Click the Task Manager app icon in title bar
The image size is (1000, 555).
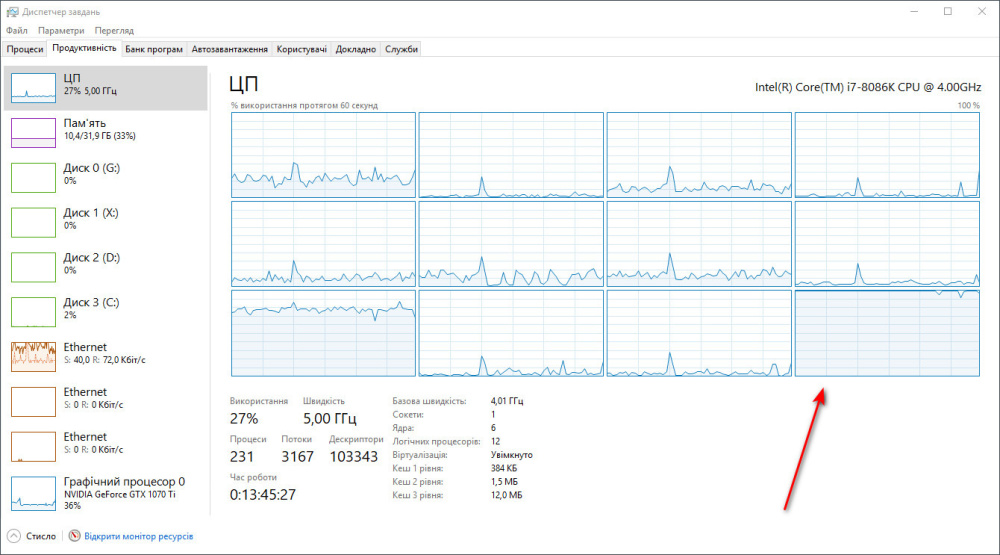[11, 11]
